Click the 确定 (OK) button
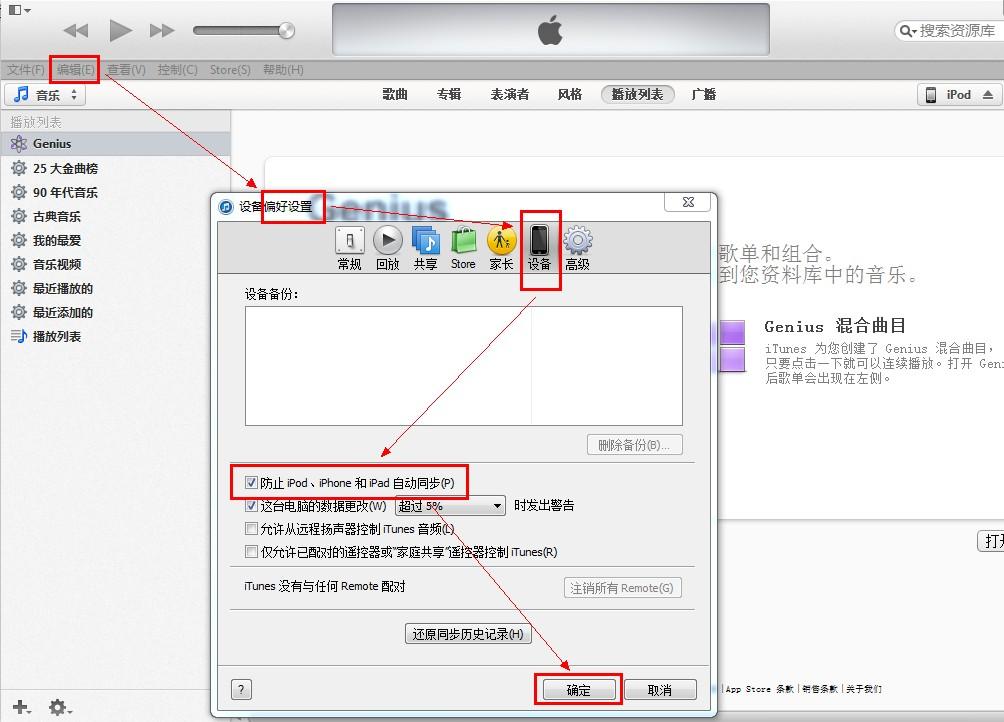1004x722 pixels. coord(579,689)
